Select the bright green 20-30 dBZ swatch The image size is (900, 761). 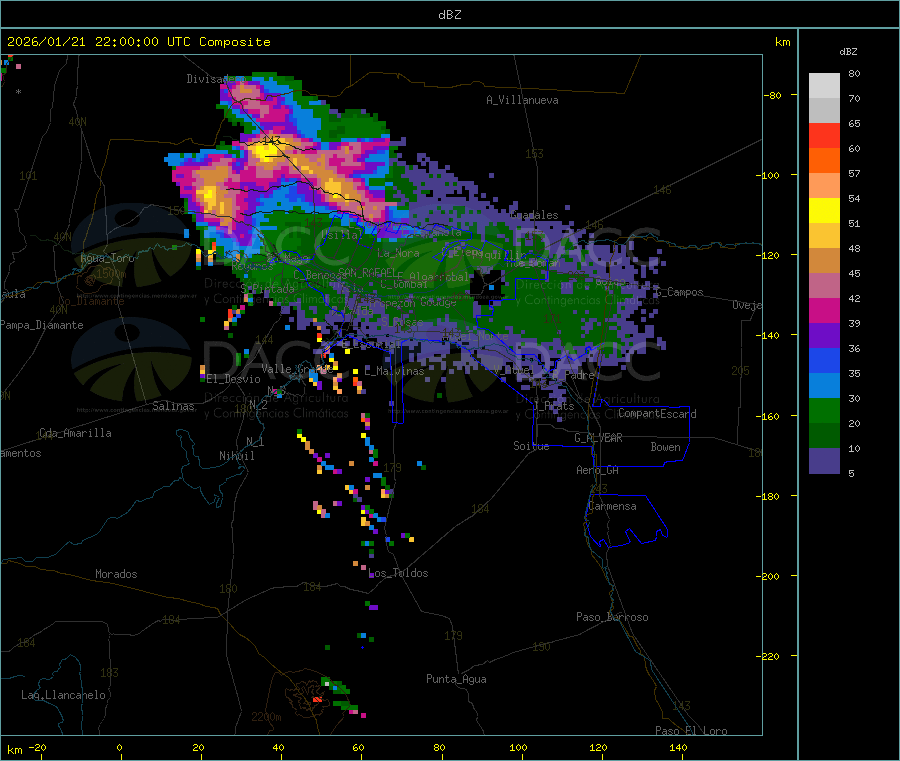(x=824, y=410)
